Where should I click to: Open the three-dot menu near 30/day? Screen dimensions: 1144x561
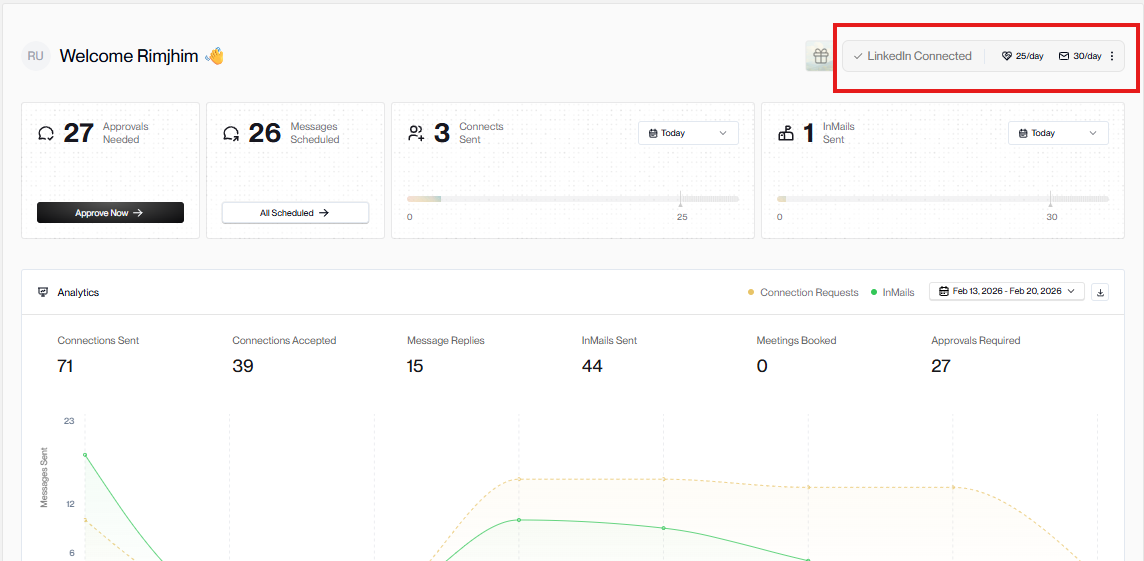1112,56
